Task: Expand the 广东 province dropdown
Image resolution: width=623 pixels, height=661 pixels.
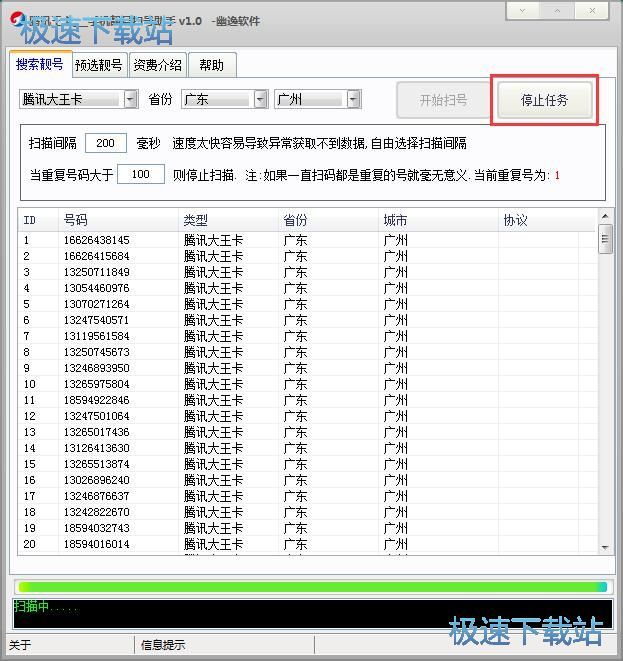Action: 261,99
